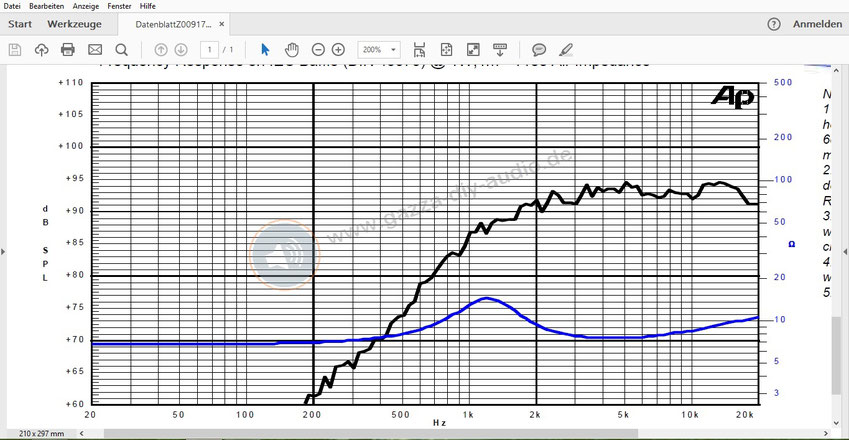Click the Save file icon
Viewport: 849px width, 440px height.
click(15, 50)
